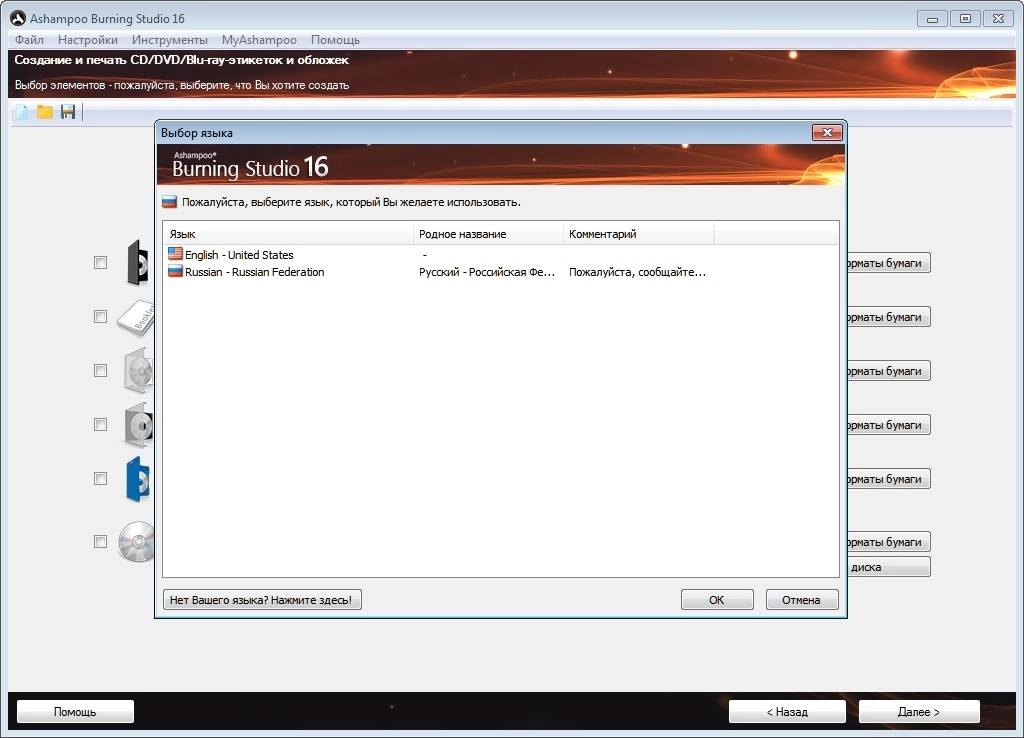Confirm language choice with OK button
This screenshot has width=1024, height=738.
tap(717, 600)
